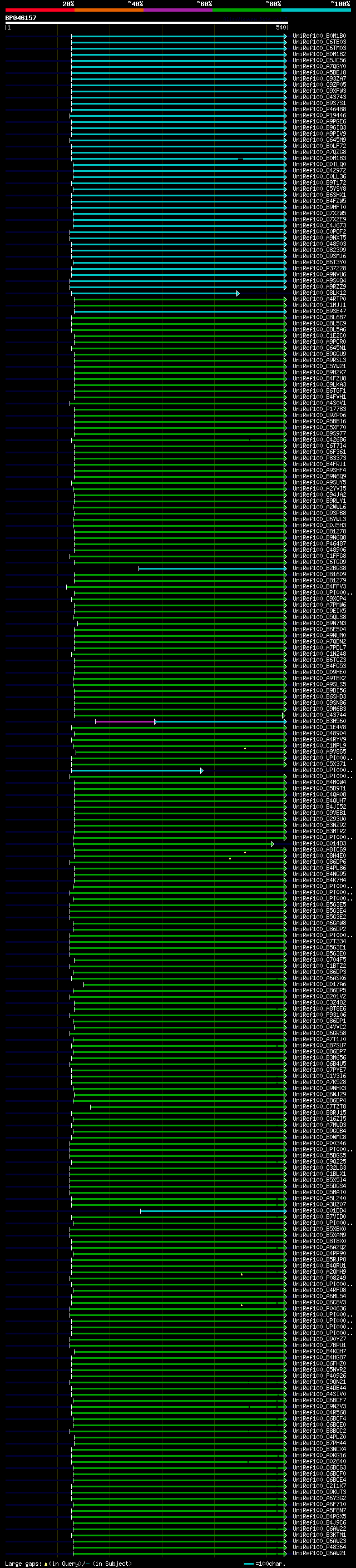
Task: Select hit label UniRef100_O48904
Action: click(x=319, y=734)
